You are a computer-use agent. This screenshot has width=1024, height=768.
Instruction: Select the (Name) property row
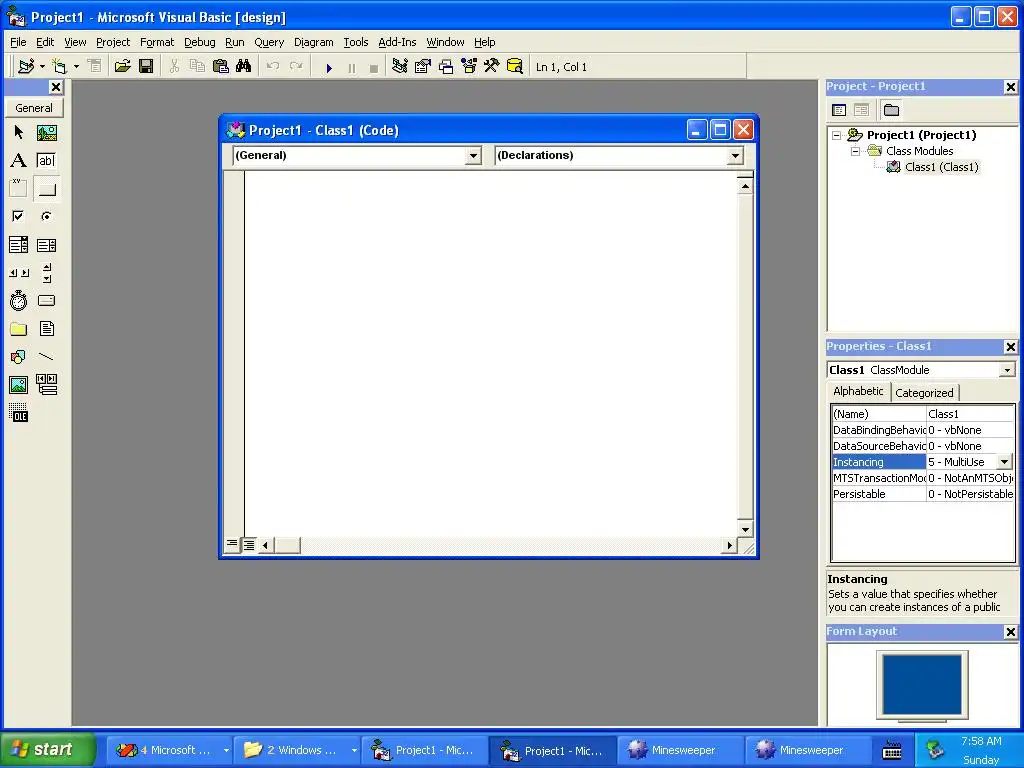[923, 414]
